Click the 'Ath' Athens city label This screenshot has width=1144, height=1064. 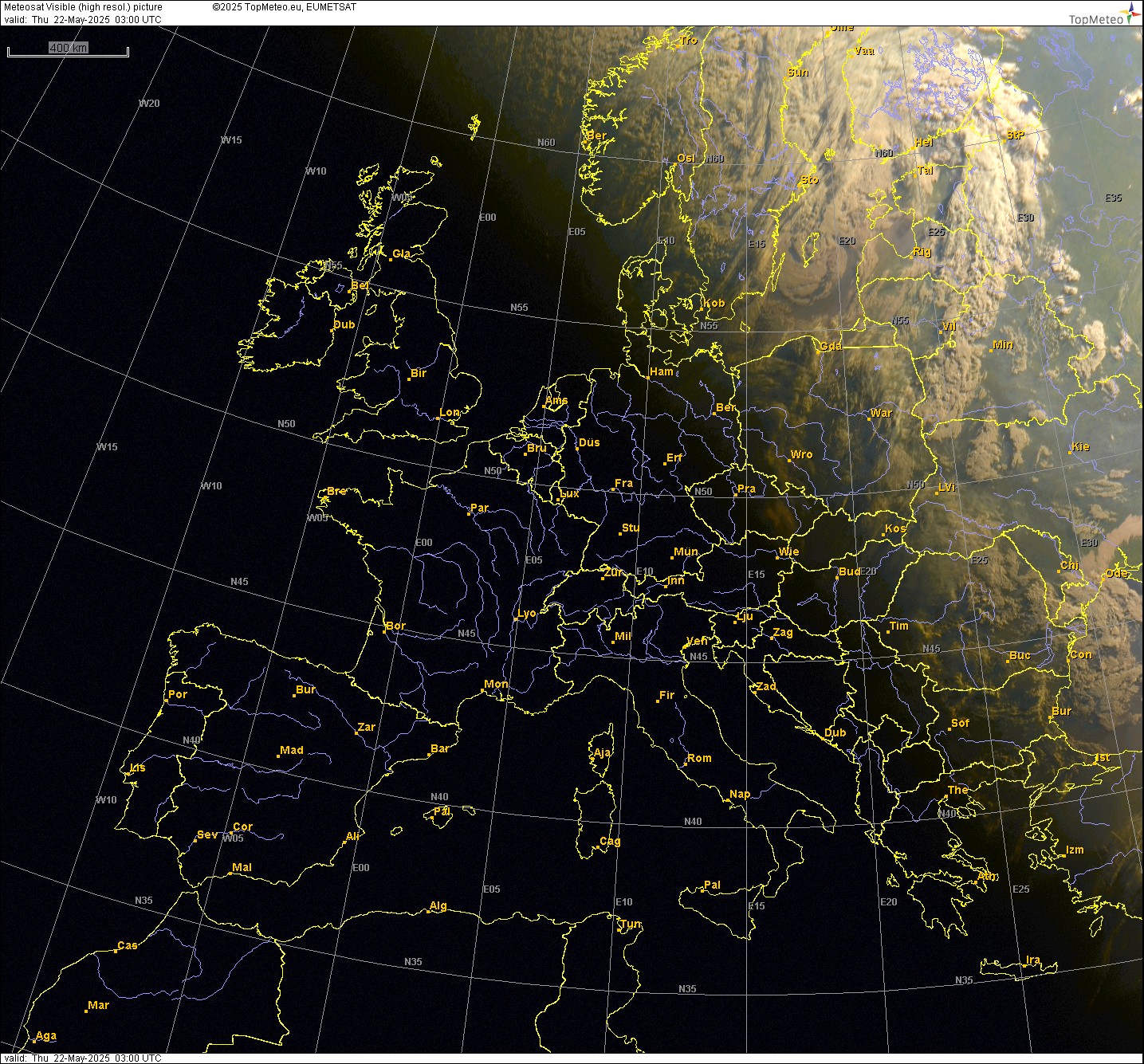(986, 876)
